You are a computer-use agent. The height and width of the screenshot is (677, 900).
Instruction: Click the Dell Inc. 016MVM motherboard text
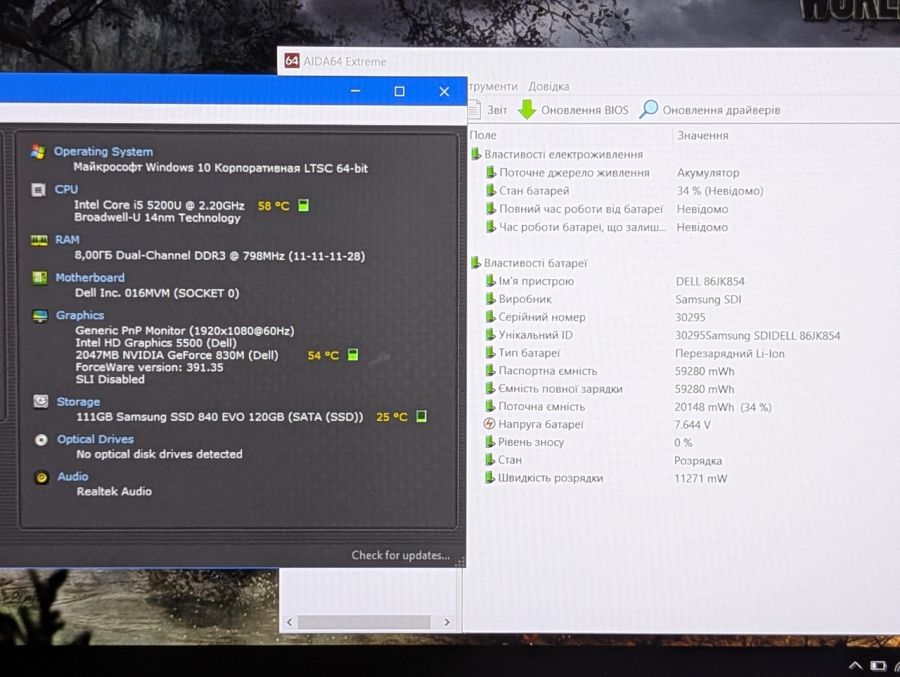[x=157, y=293]
